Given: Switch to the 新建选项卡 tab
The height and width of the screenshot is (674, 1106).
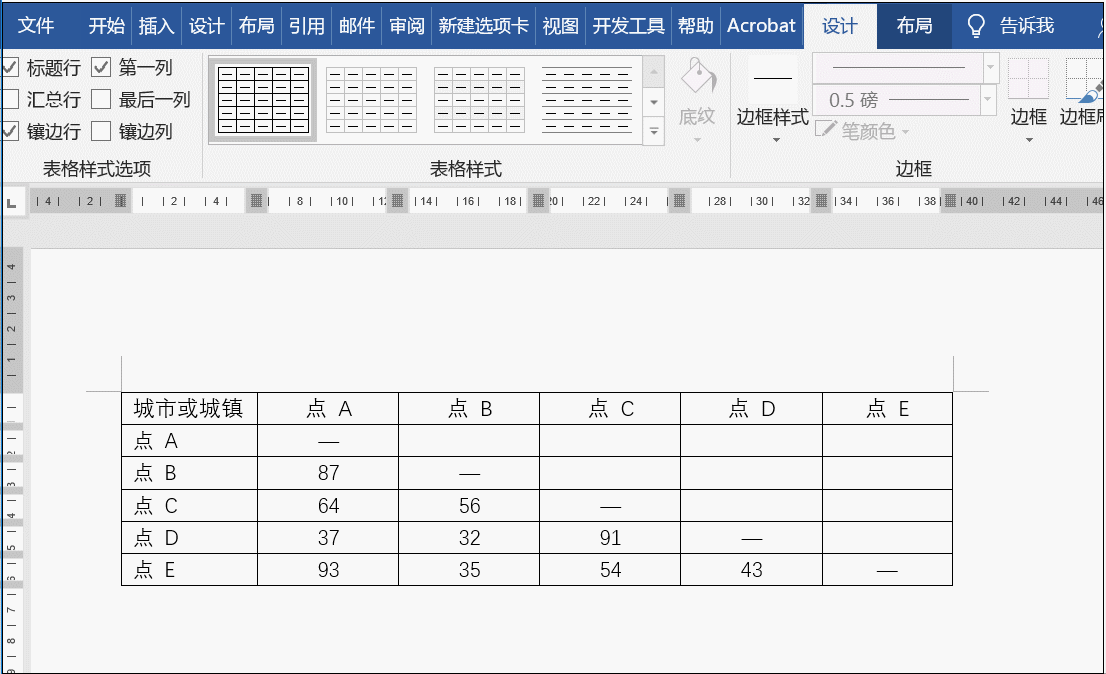Looking at the screenshot, I should click(x=483, y=26).
